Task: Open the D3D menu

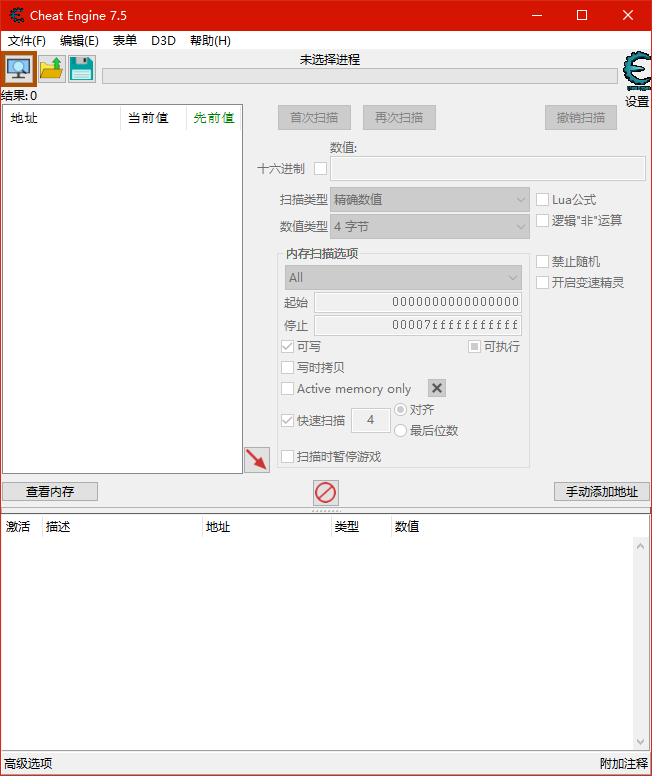Action: point(163,41)
